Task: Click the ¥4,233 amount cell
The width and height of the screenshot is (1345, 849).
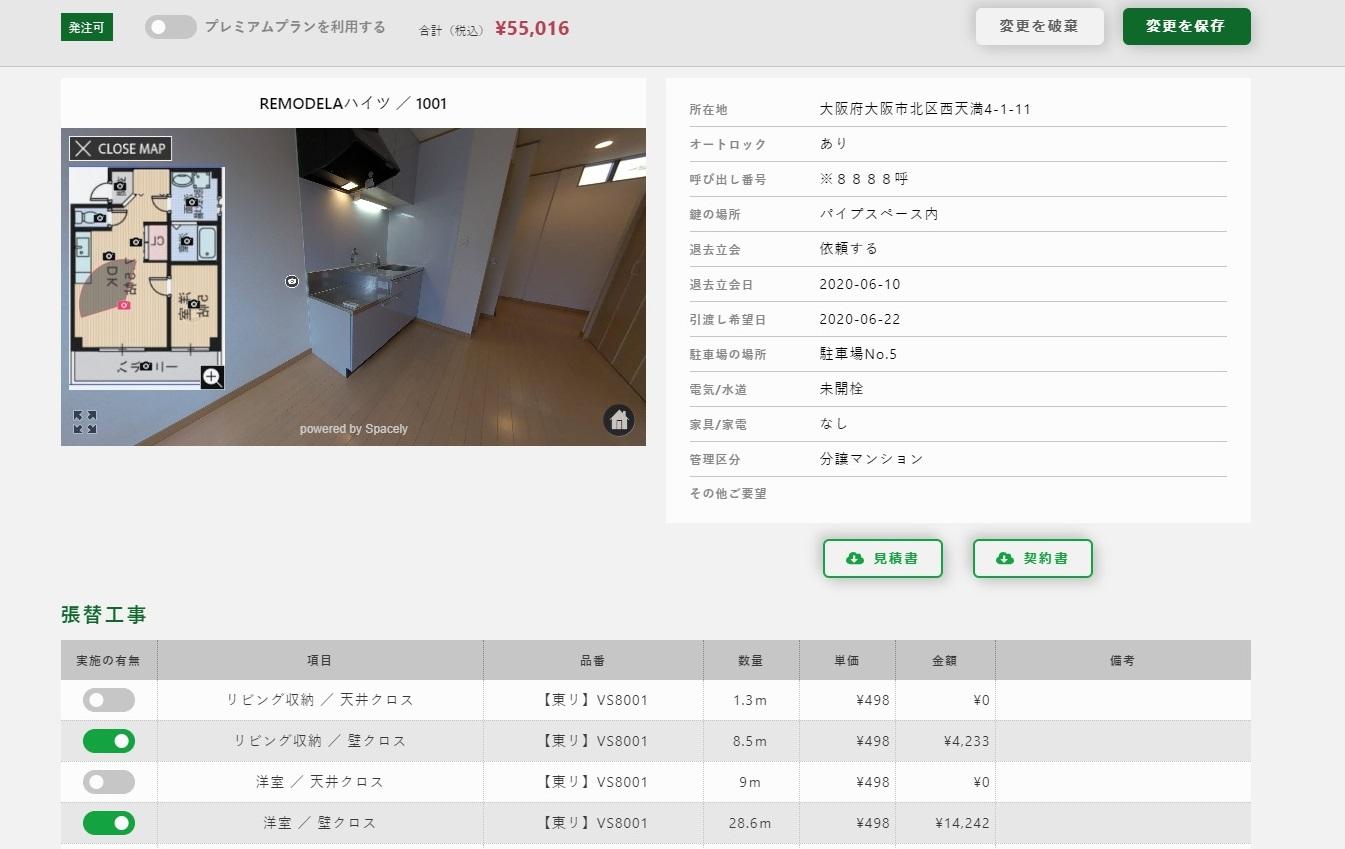Action: pyautogui.click(x=945, y=741)
